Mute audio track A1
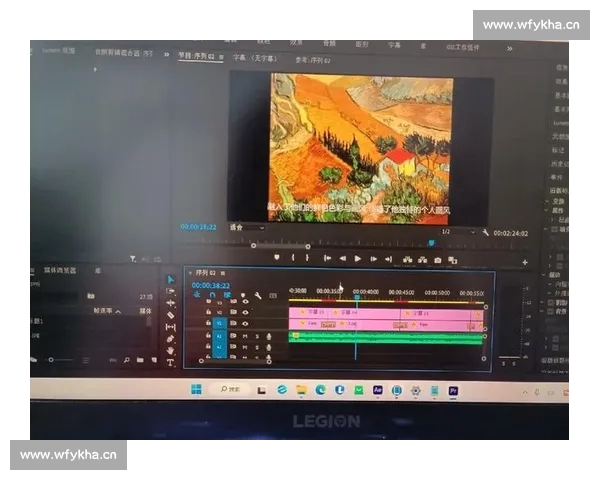The width and height of the screenshot is (600, 480). click(x=245, y=336)
